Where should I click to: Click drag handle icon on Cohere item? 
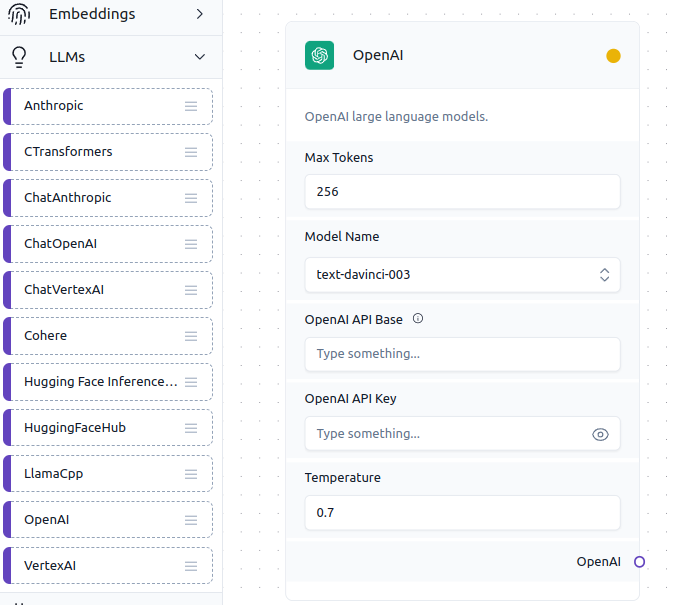coord(191,336)
